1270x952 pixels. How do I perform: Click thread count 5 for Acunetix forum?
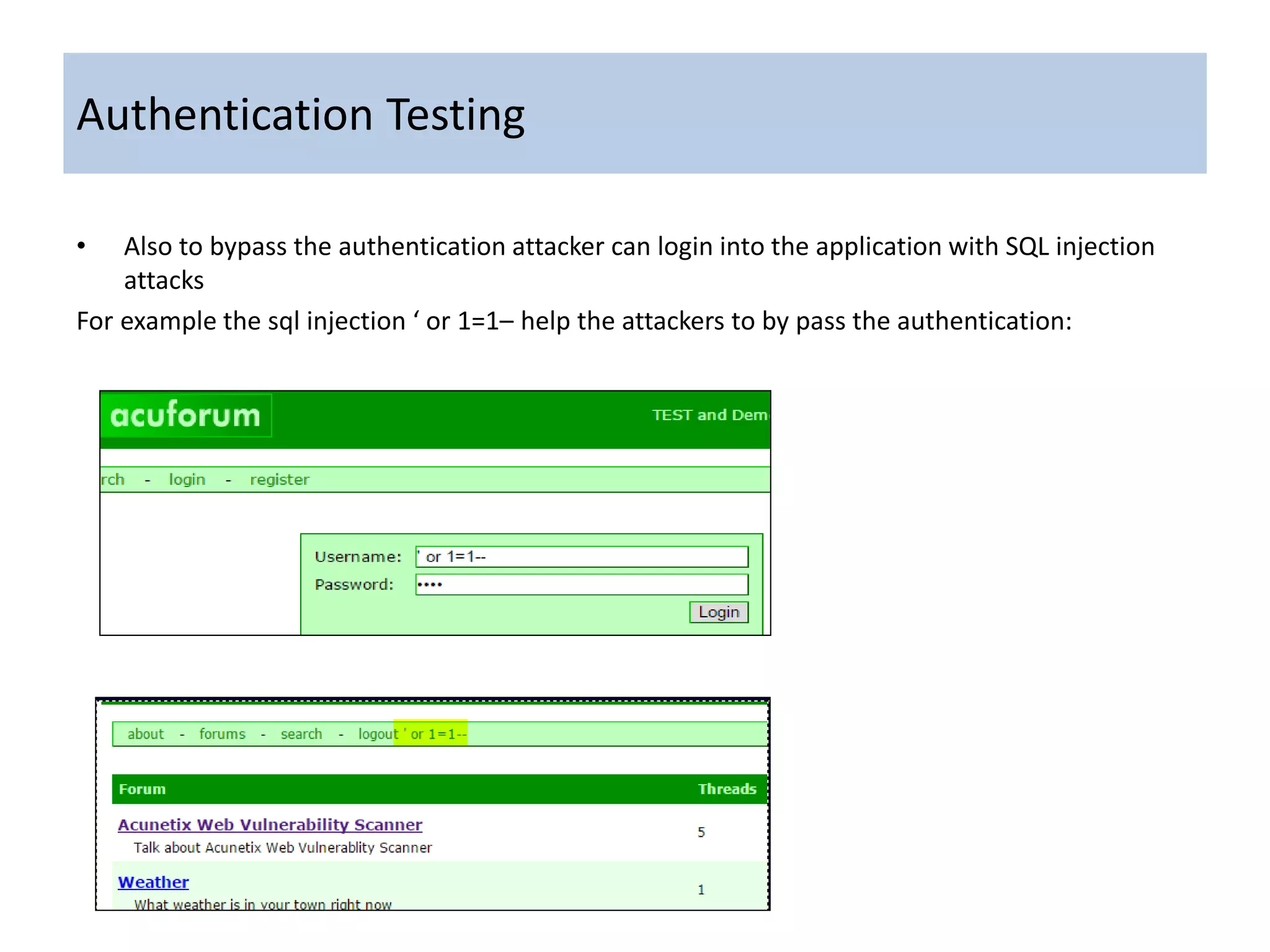pos(701,832)
